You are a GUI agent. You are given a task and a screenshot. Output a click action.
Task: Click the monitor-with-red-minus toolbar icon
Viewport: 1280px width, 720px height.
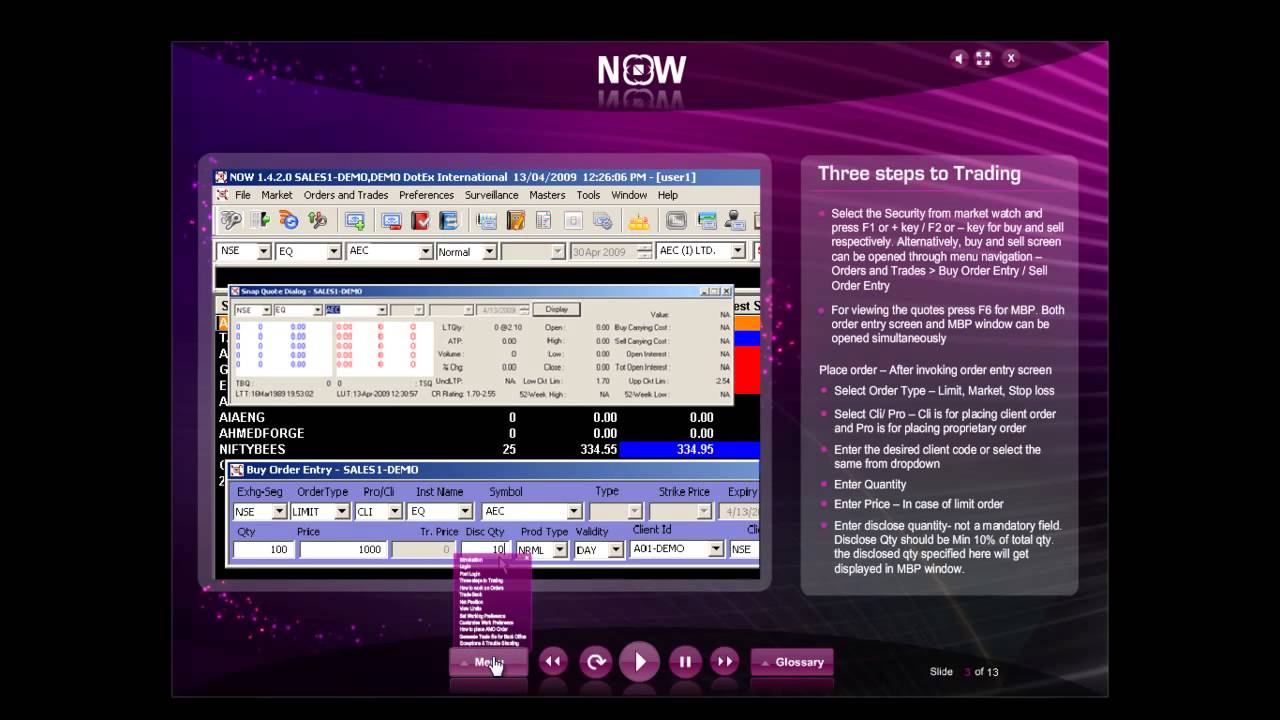[392, 221]
